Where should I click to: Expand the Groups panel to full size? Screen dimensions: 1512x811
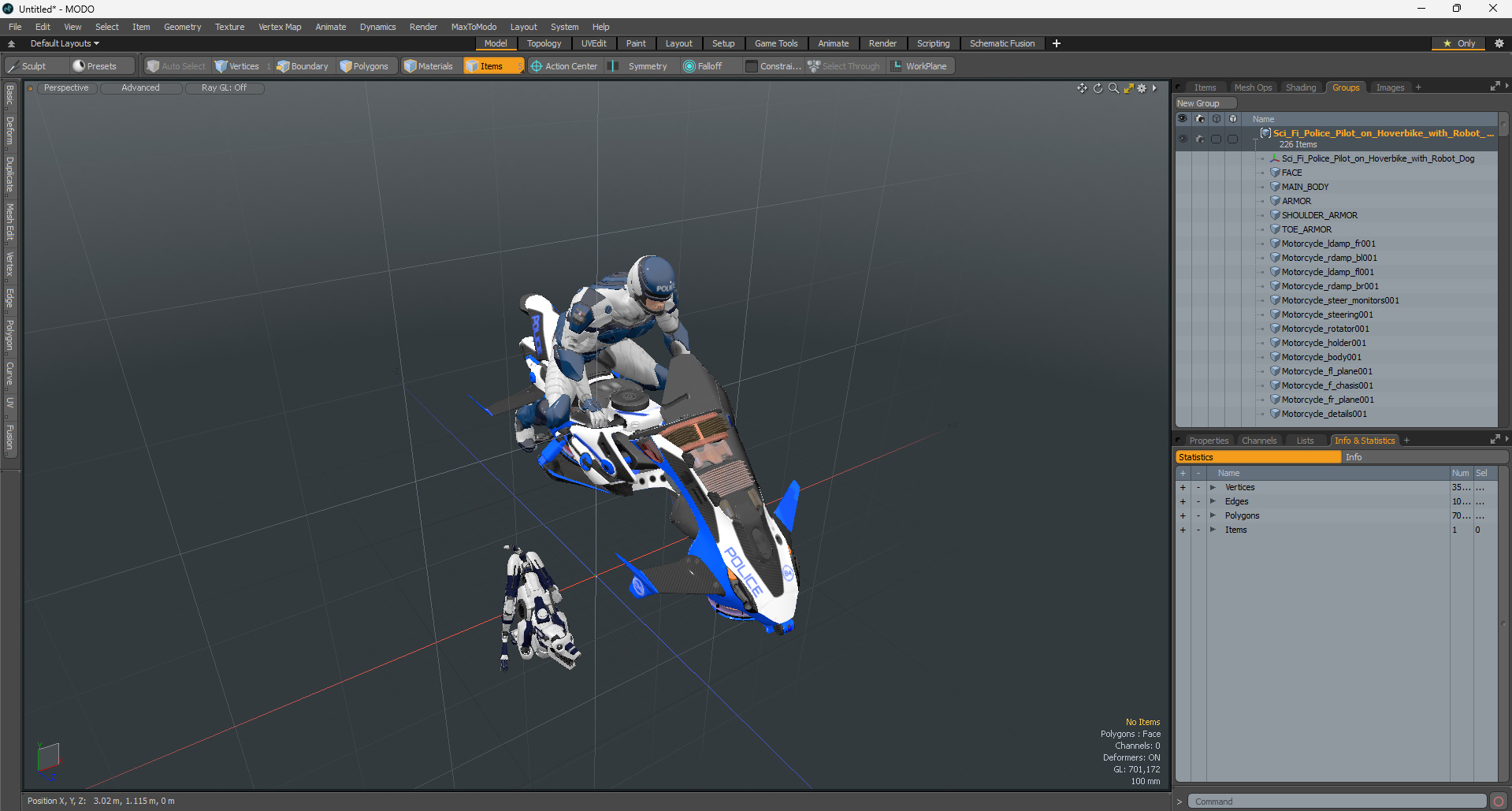(x=1495, y=87)
